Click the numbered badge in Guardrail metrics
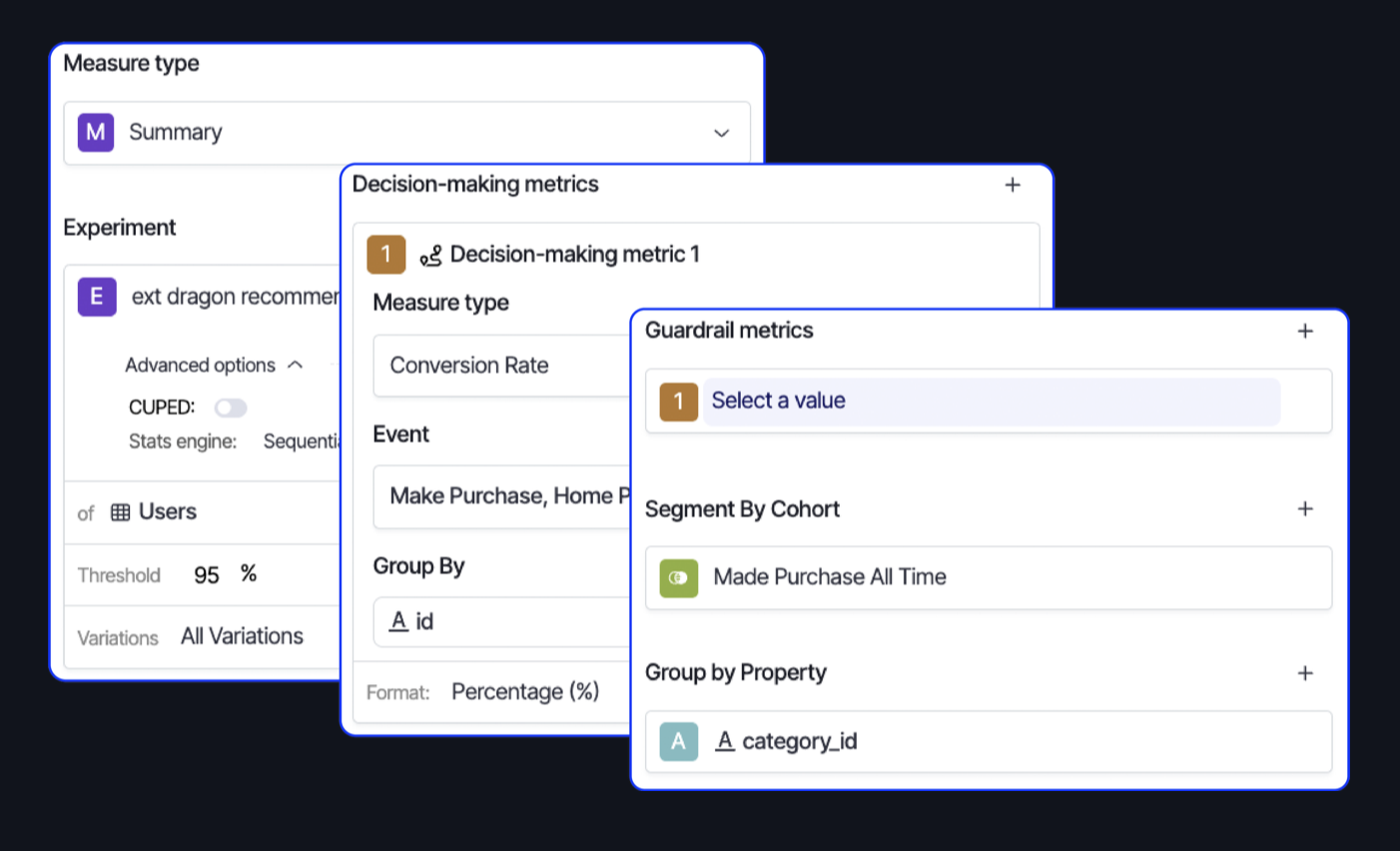The image size is (1400, 851). pos(678,402)
